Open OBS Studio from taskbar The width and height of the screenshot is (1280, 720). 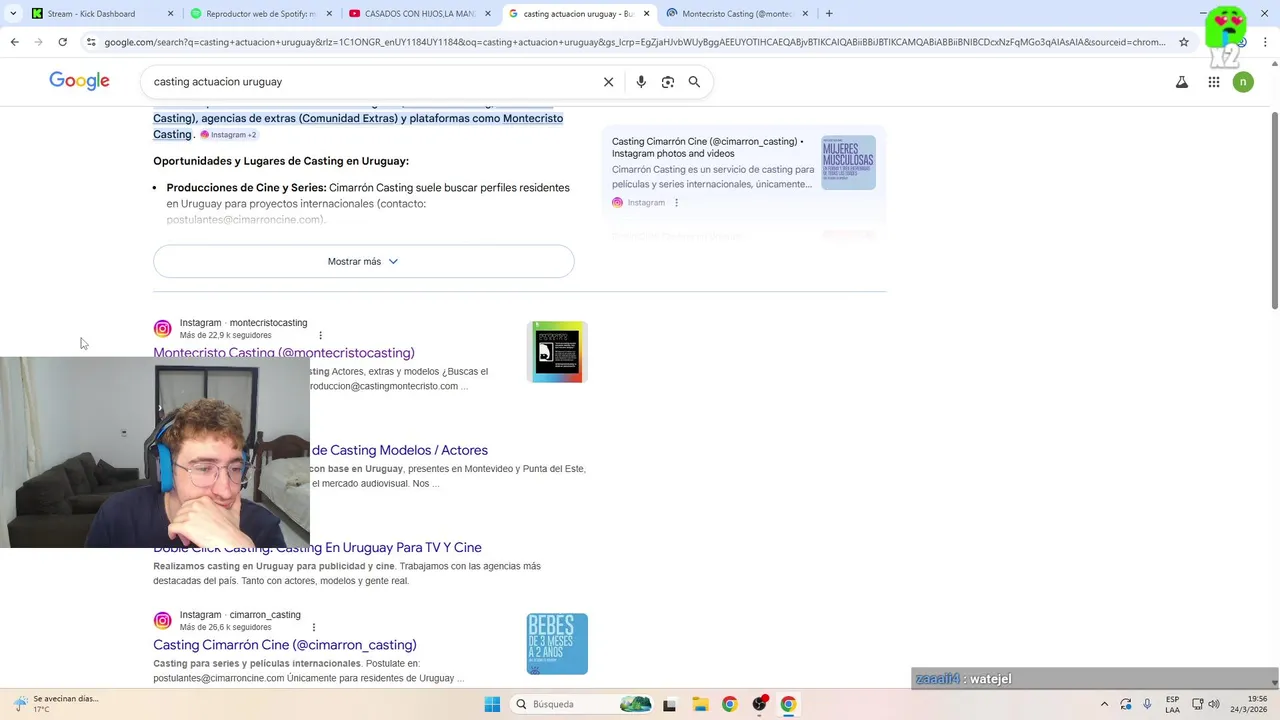click(x=759, y=704)
